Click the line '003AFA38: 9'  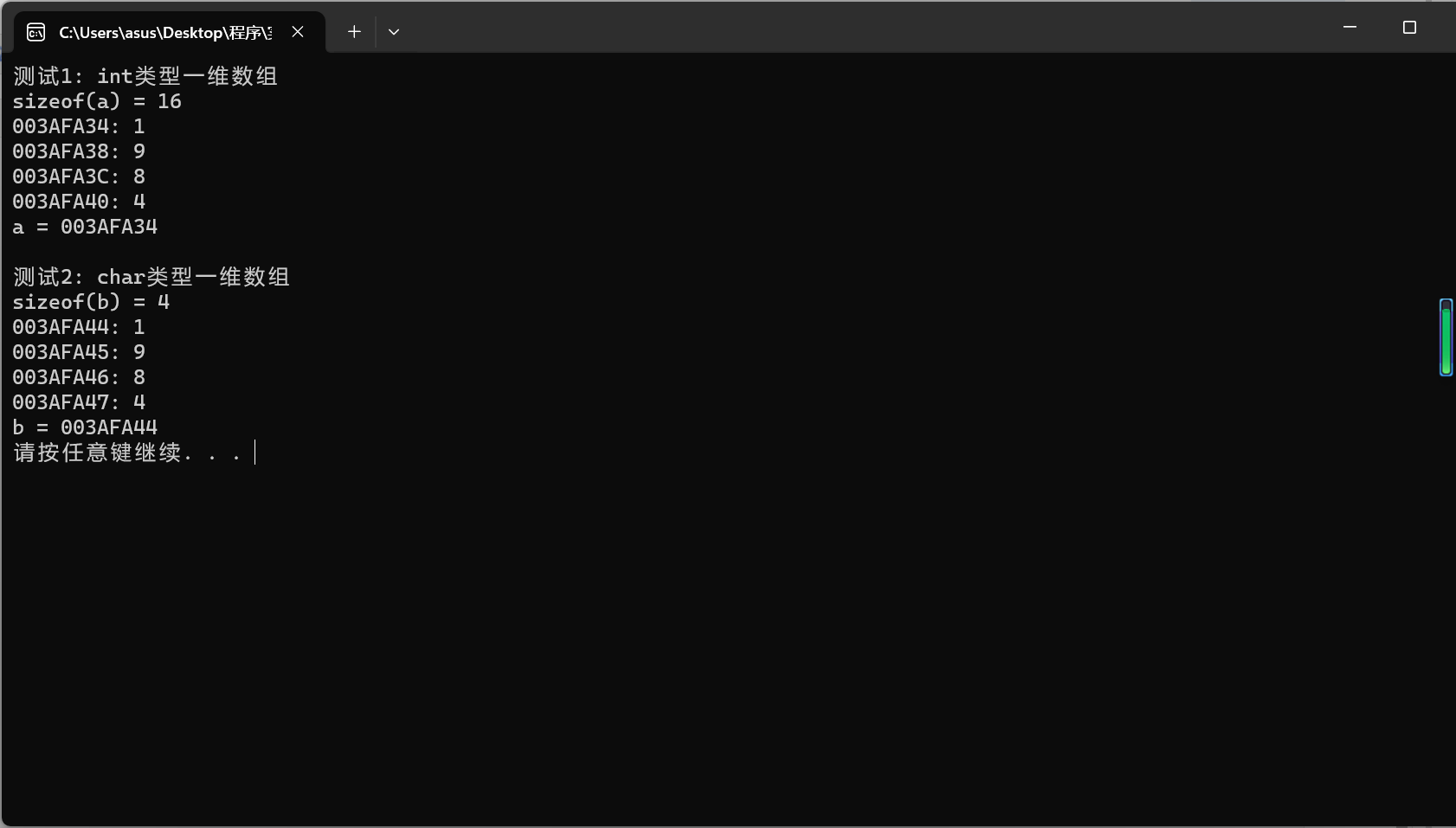coord(79,151)
